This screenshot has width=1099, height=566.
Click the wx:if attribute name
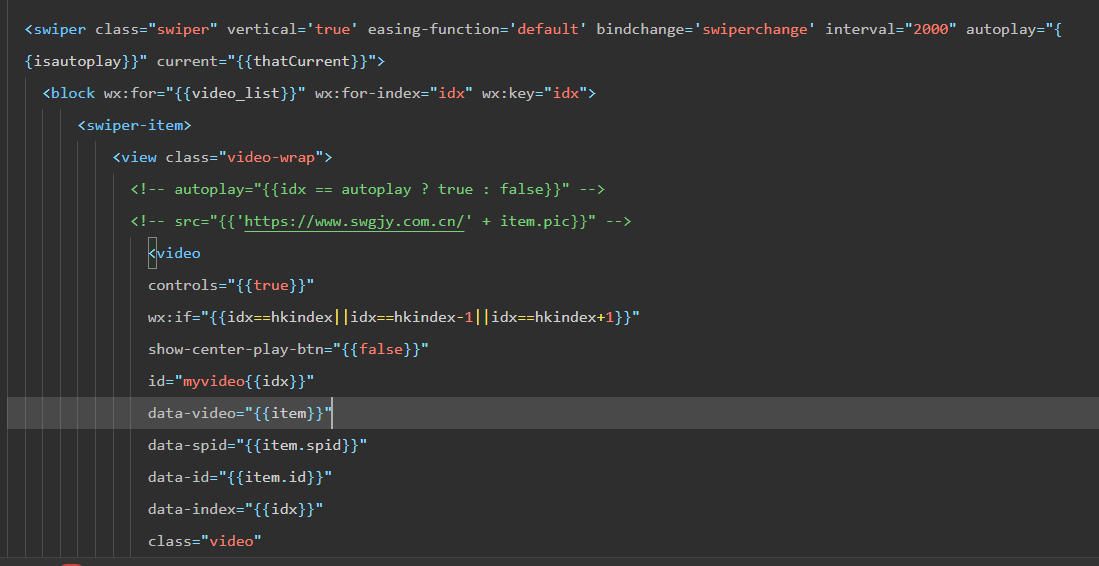click(x=170, y=317)
